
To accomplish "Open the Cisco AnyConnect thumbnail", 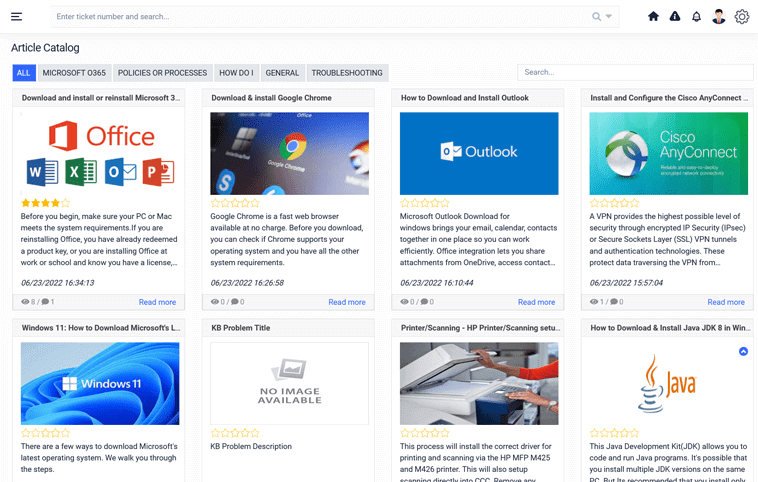I will (669, 154).
